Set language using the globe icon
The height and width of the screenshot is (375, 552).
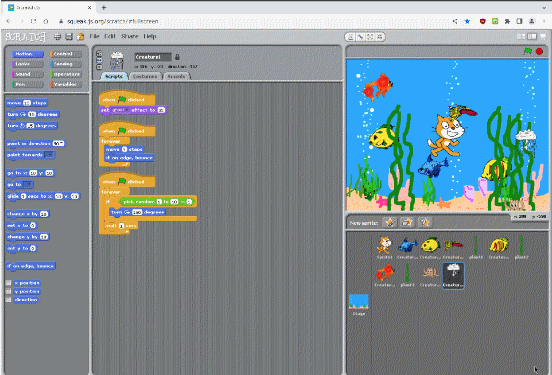(x=57, y=37)
